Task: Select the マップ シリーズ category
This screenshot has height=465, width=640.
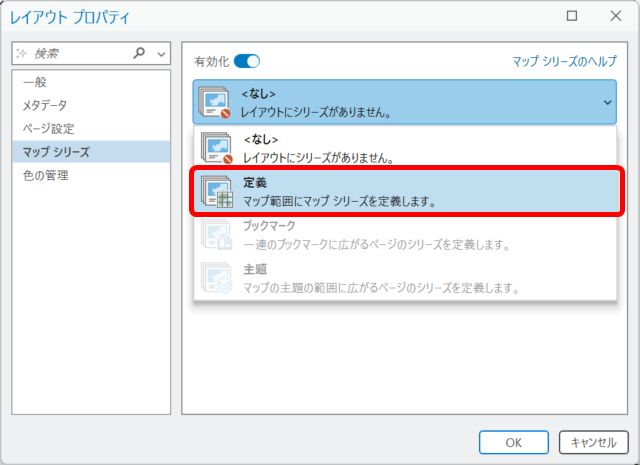Action: click(56, 152)
